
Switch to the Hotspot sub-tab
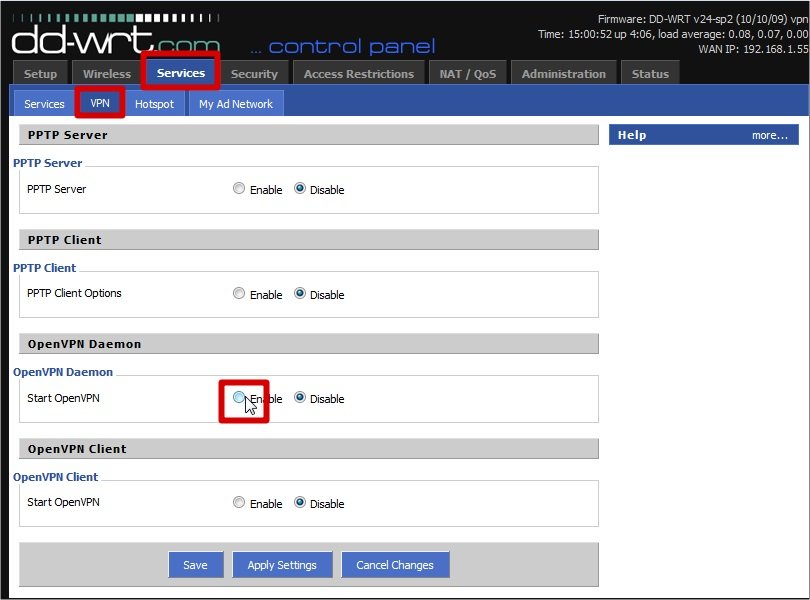click(x=154, y=104)
